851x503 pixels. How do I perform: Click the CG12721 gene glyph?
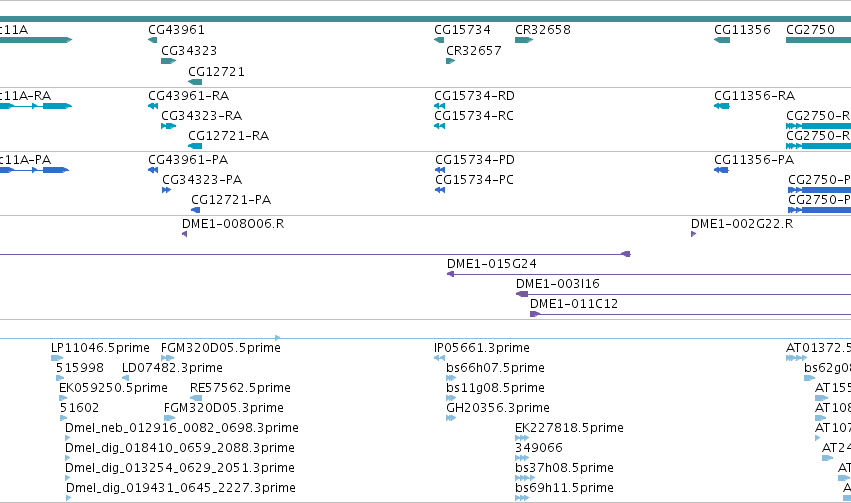point(195,82)
